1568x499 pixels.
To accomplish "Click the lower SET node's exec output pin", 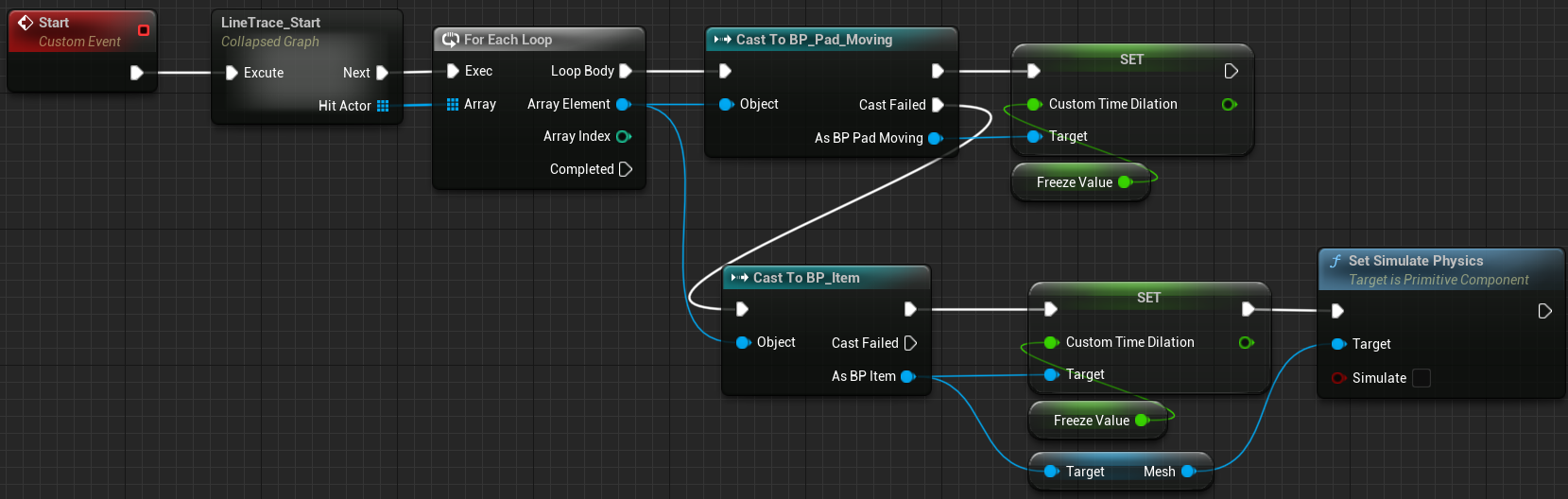I will [x=1248, y=309].
